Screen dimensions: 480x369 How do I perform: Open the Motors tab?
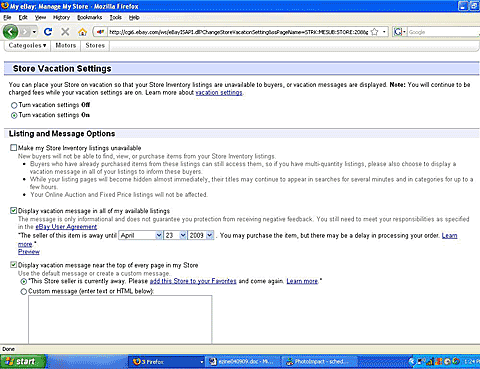pos(66,45)
